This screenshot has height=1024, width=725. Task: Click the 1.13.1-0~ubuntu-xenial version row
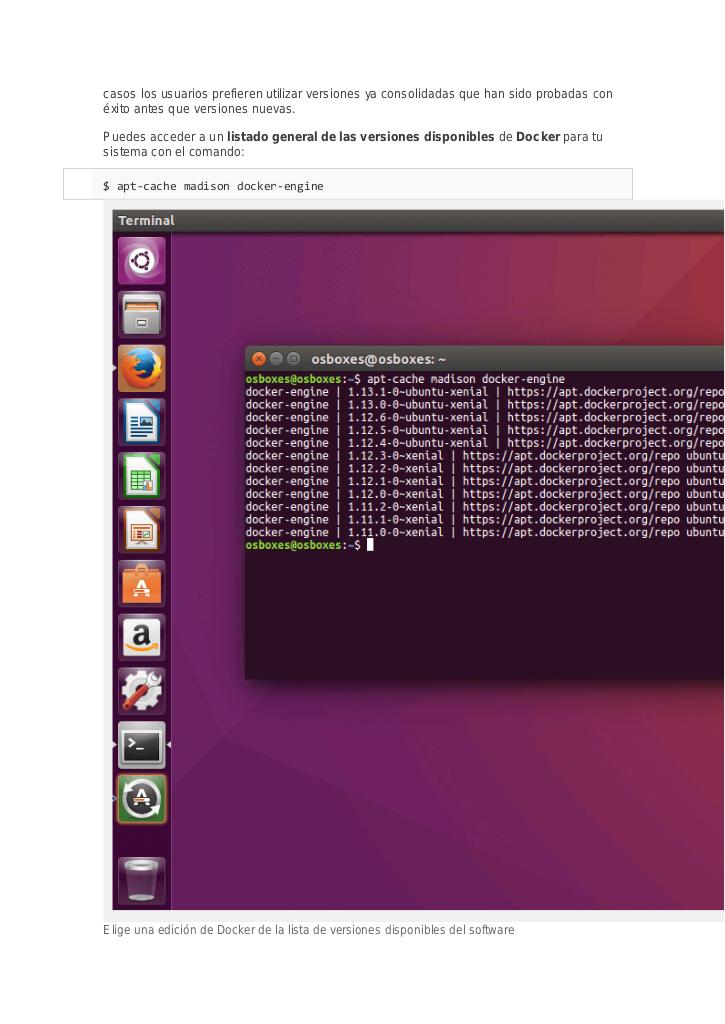tap(484, 392)
